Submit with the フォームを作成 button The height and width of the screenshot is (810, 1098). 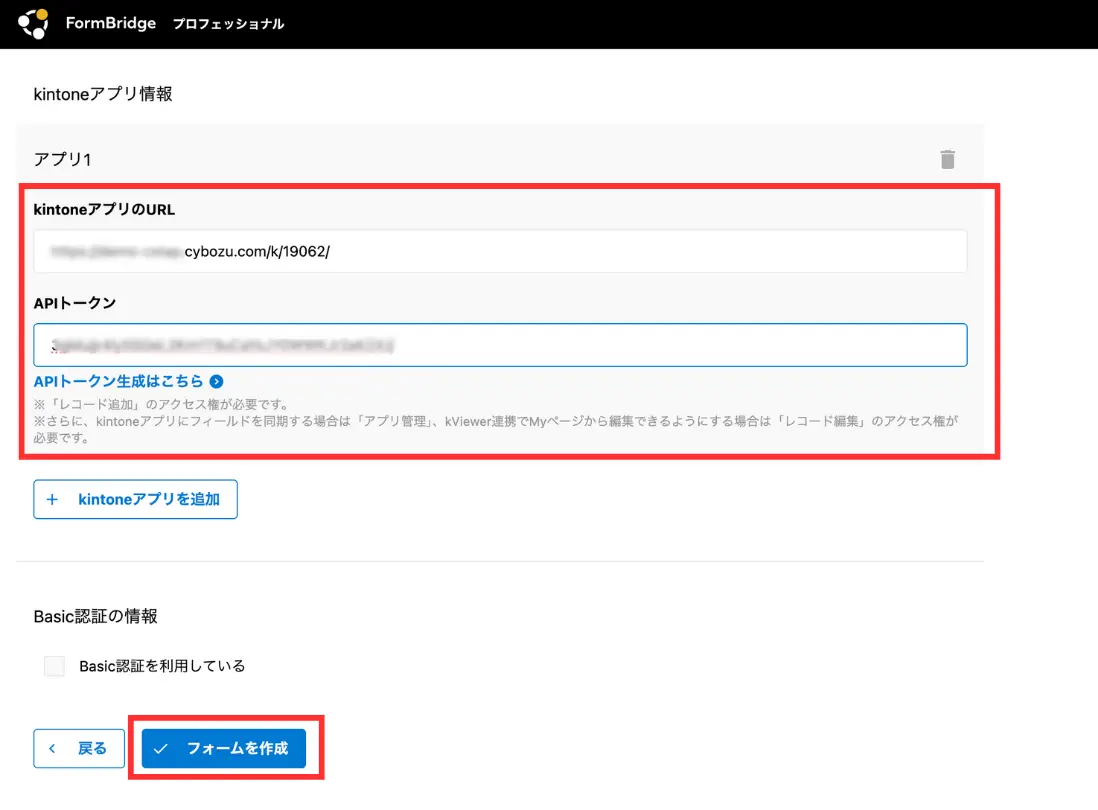pos(223,748)
